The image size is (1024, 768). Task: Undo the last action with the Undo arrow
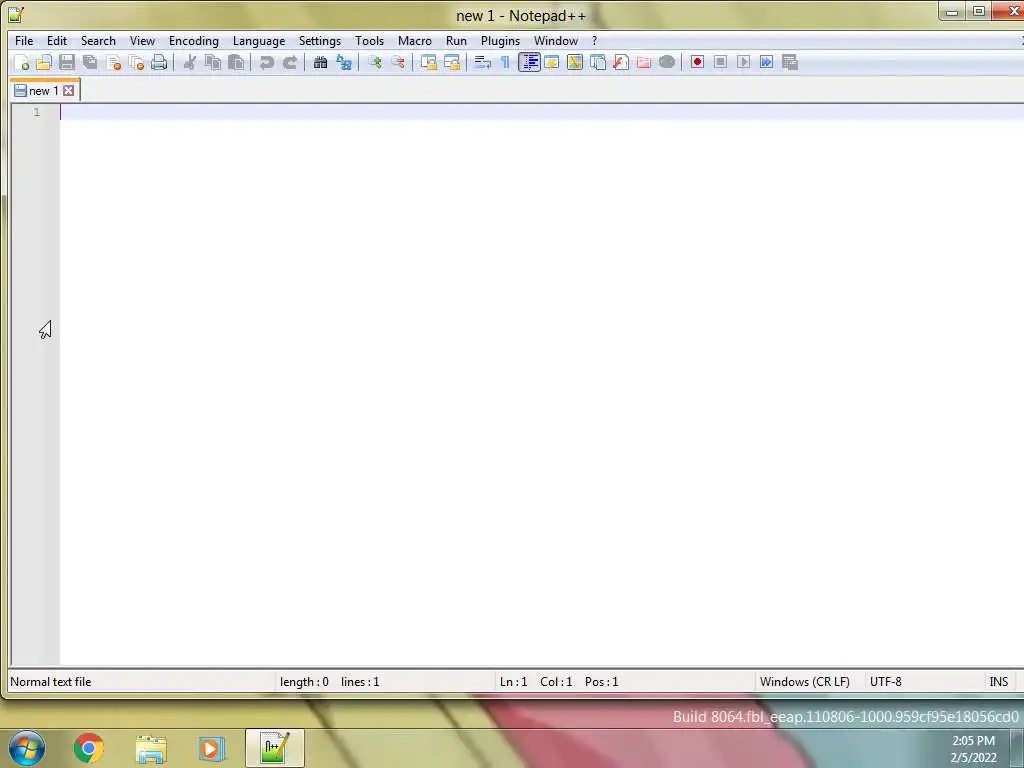tap(266, 63)
